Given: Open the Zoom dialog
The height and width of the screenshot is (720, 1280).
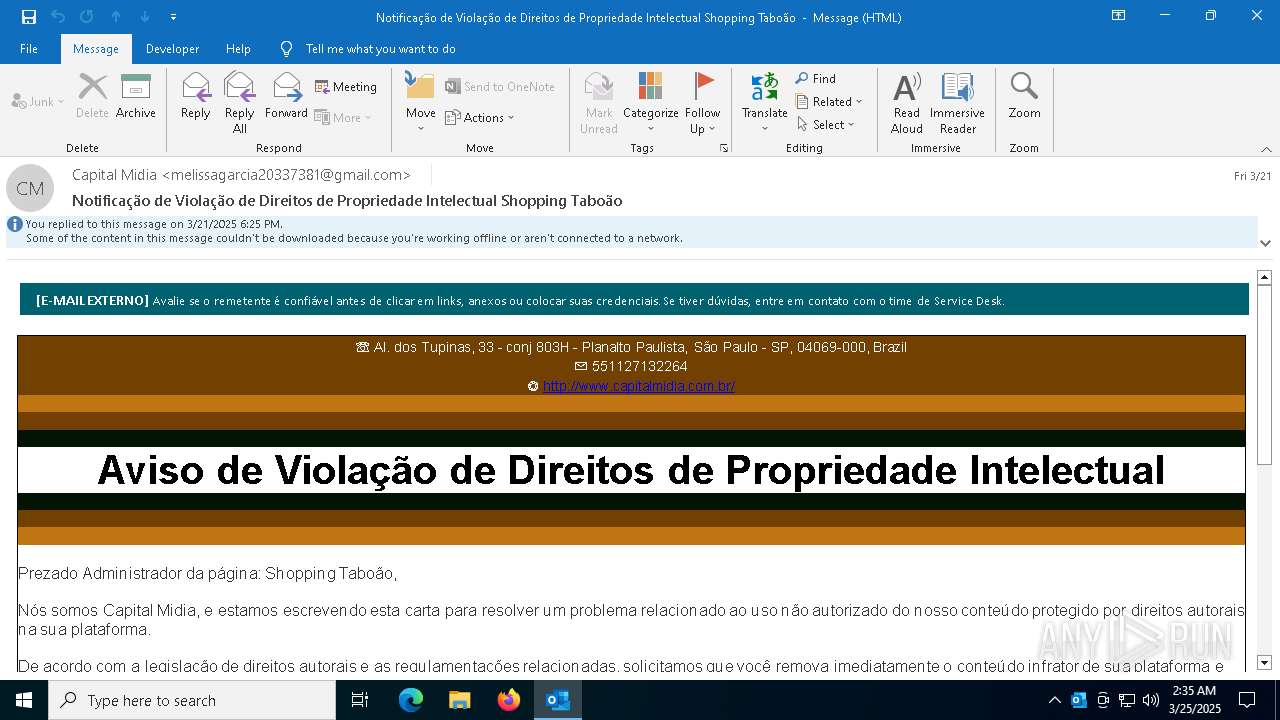Looking at the screenshot, I should click(x=1024, y=96).
